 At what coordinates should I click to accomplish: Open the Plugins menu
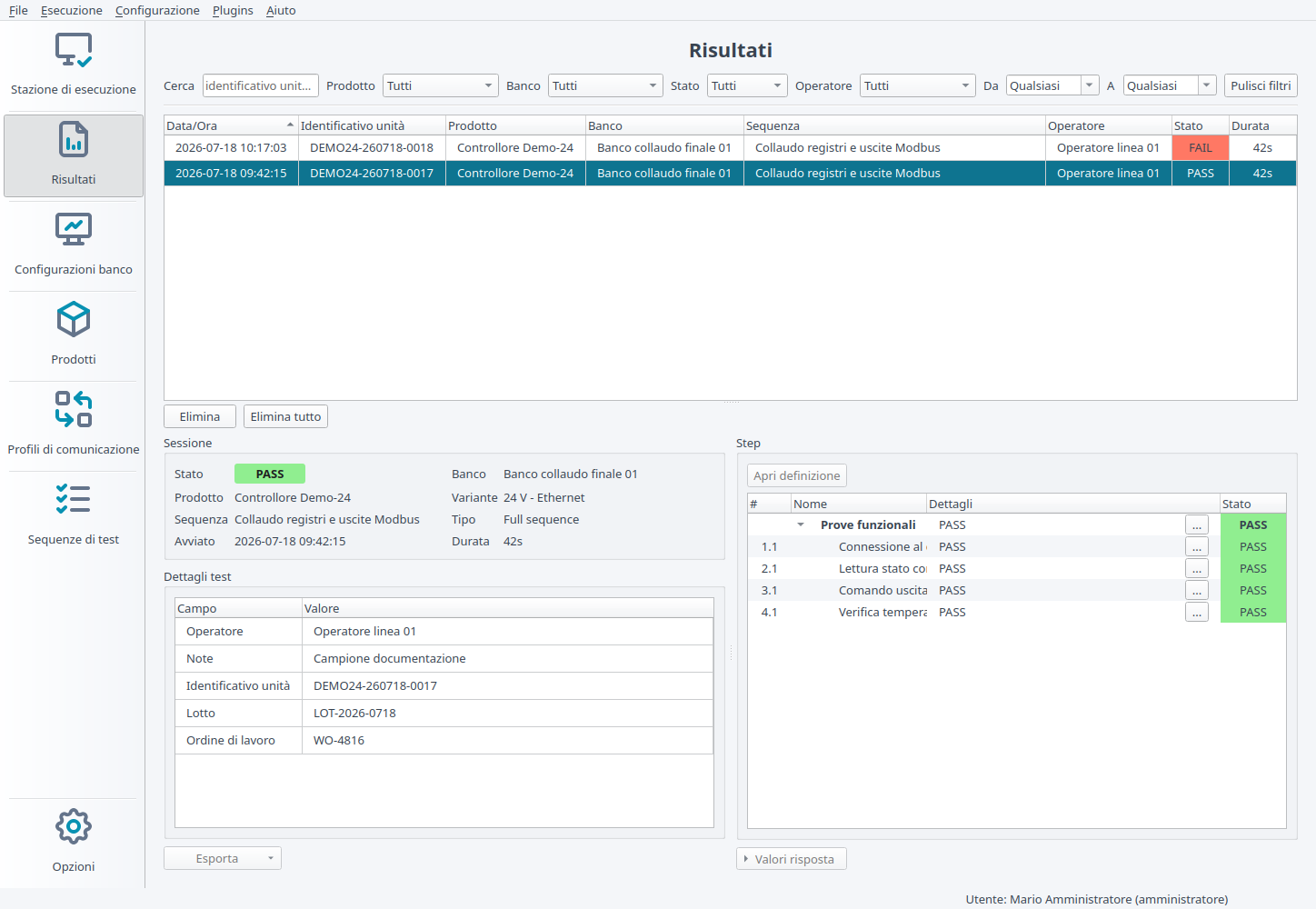coord(233,10)
